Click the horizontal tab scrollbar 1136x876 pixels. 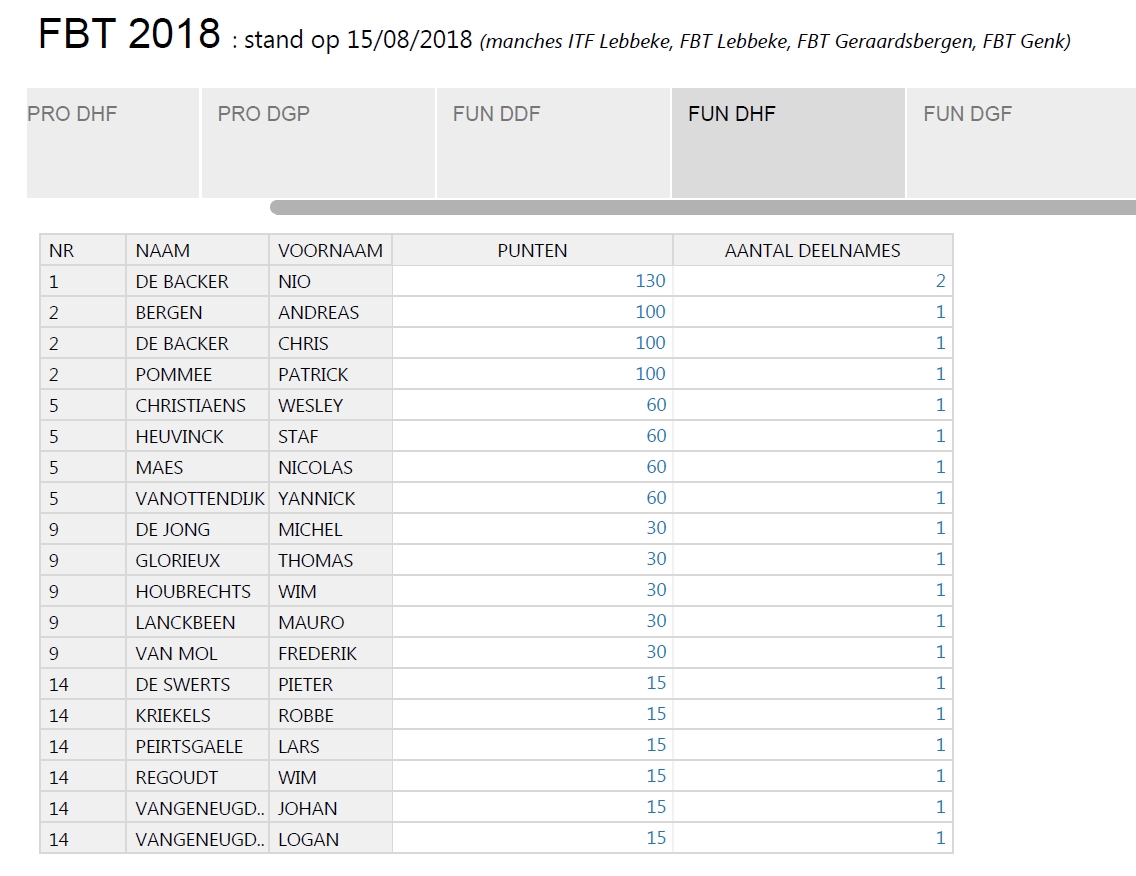point(703,208)
